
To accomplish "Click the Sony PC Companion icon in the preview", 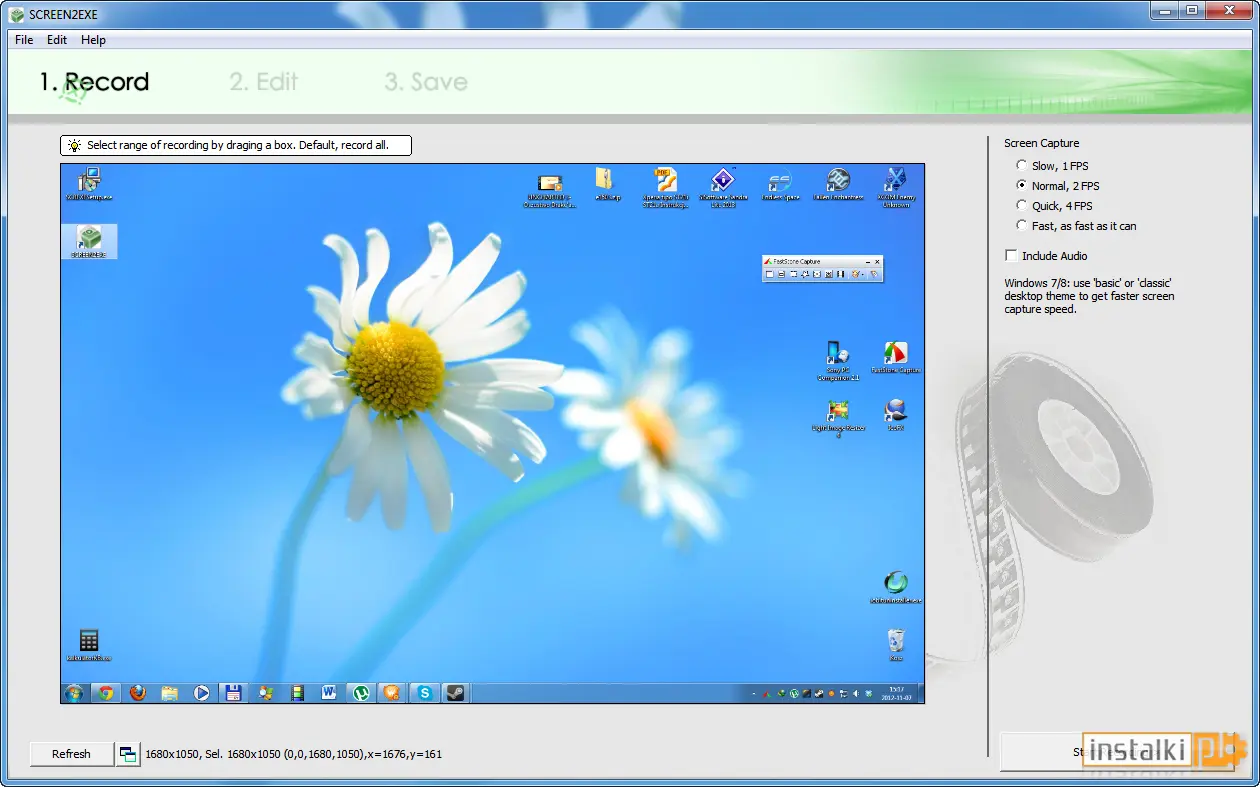I will pos(837,352).
